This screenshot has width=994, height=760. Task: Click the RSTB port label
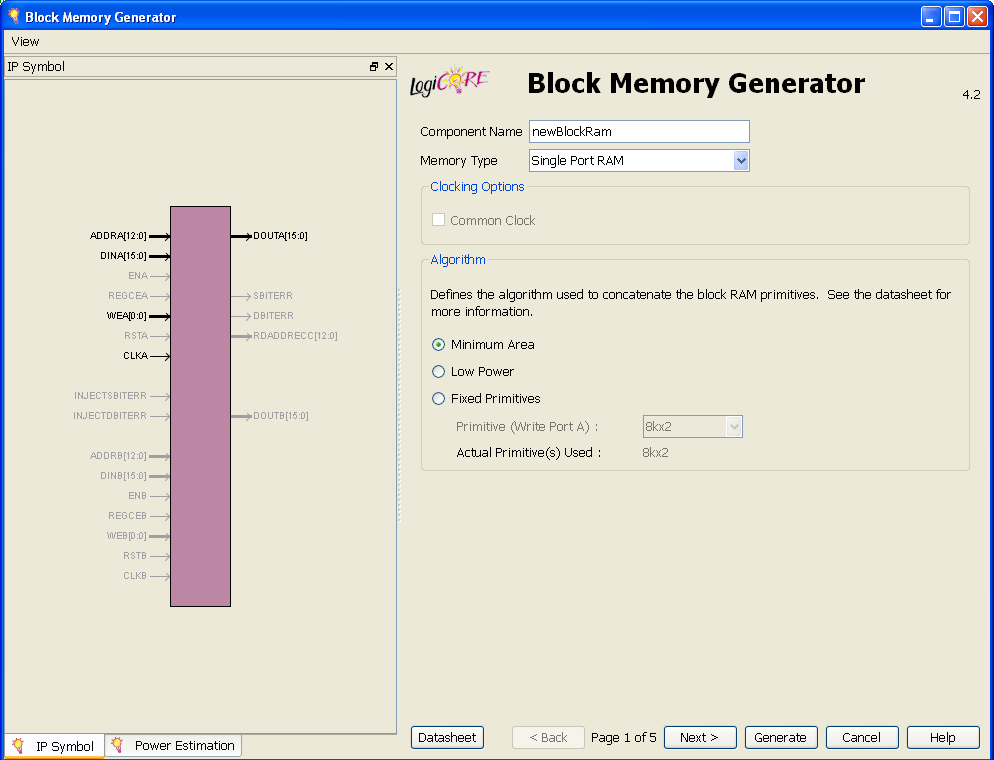(135, 556)
